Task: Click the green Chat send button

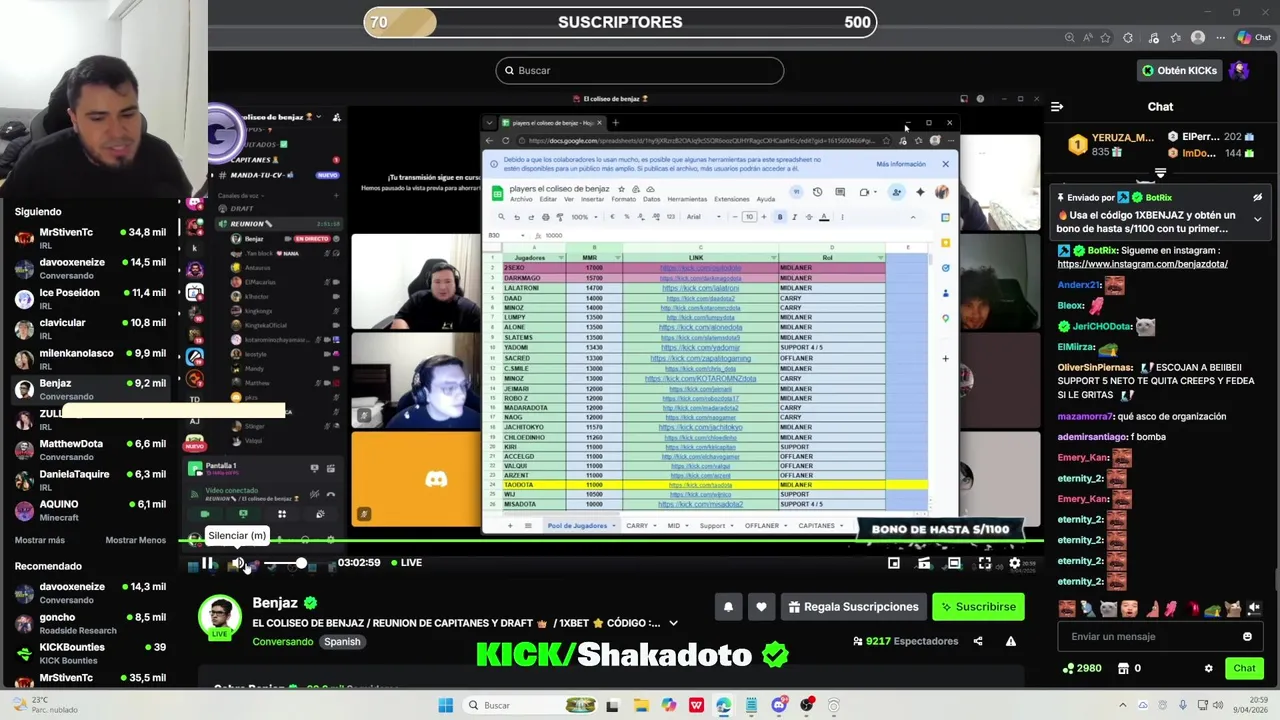Action: pos(1244,668)
